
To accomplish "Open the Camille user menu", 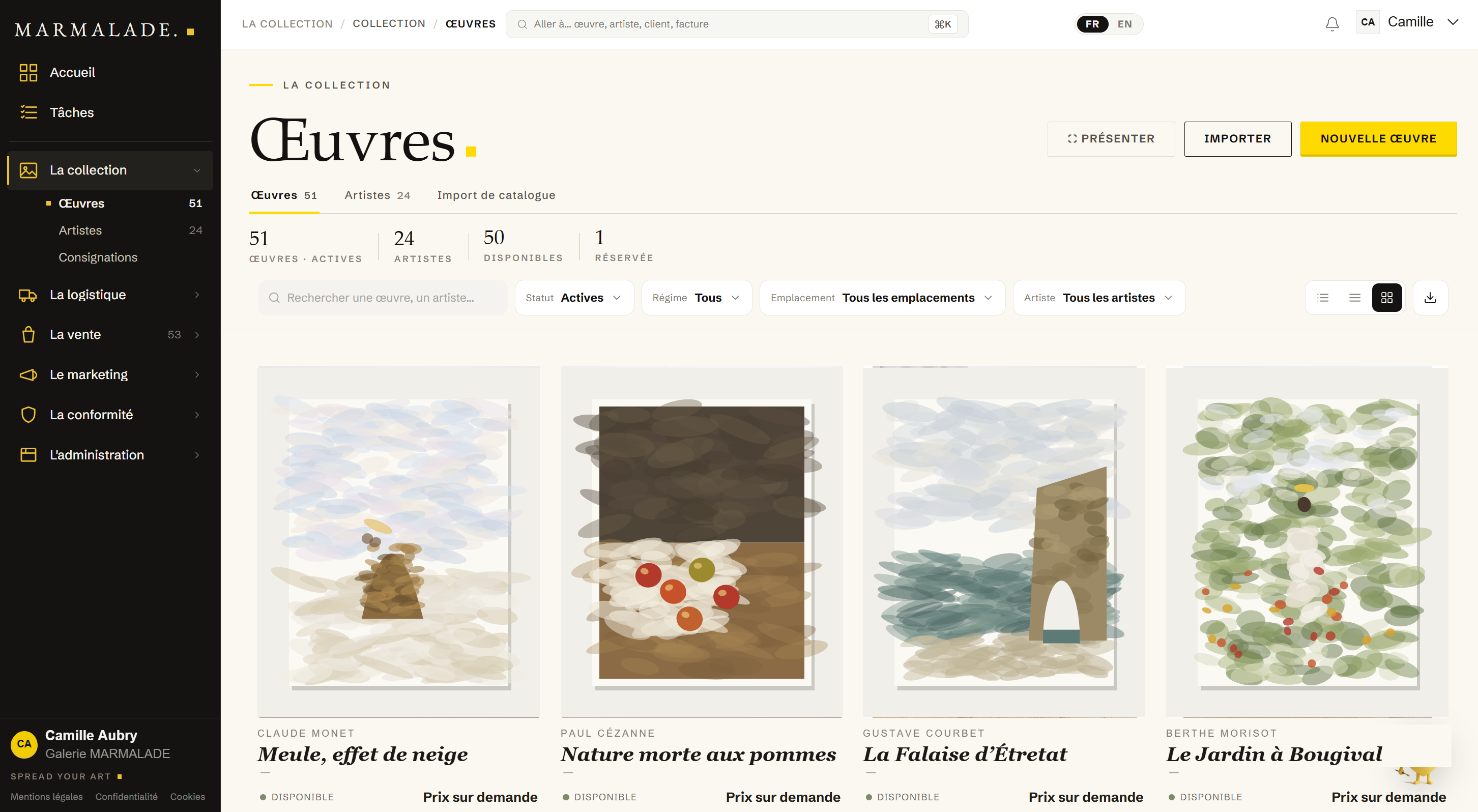I will [x=1408, y=22].
